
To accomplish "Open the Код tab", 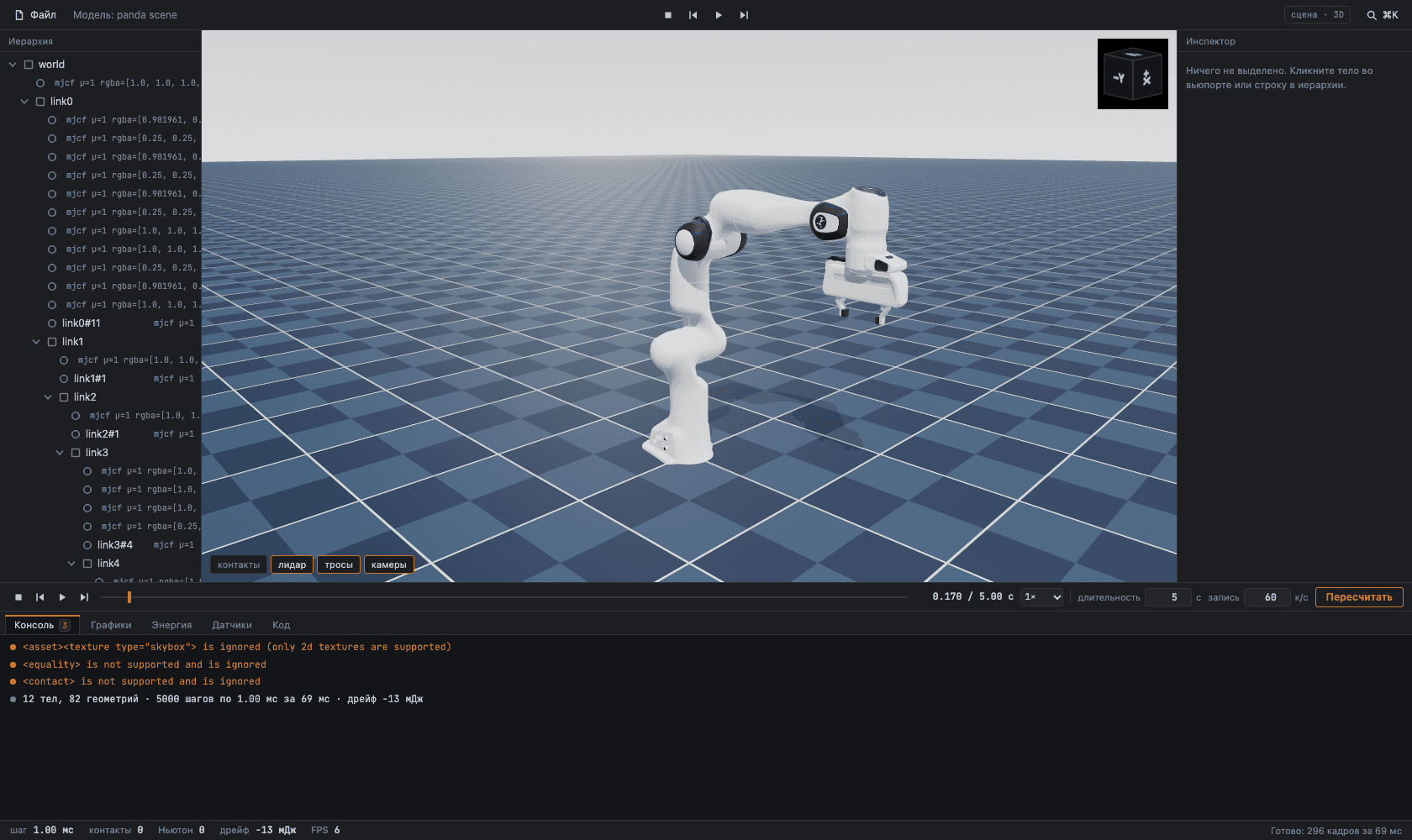I will pyautogui.click(x=282, y=625).
